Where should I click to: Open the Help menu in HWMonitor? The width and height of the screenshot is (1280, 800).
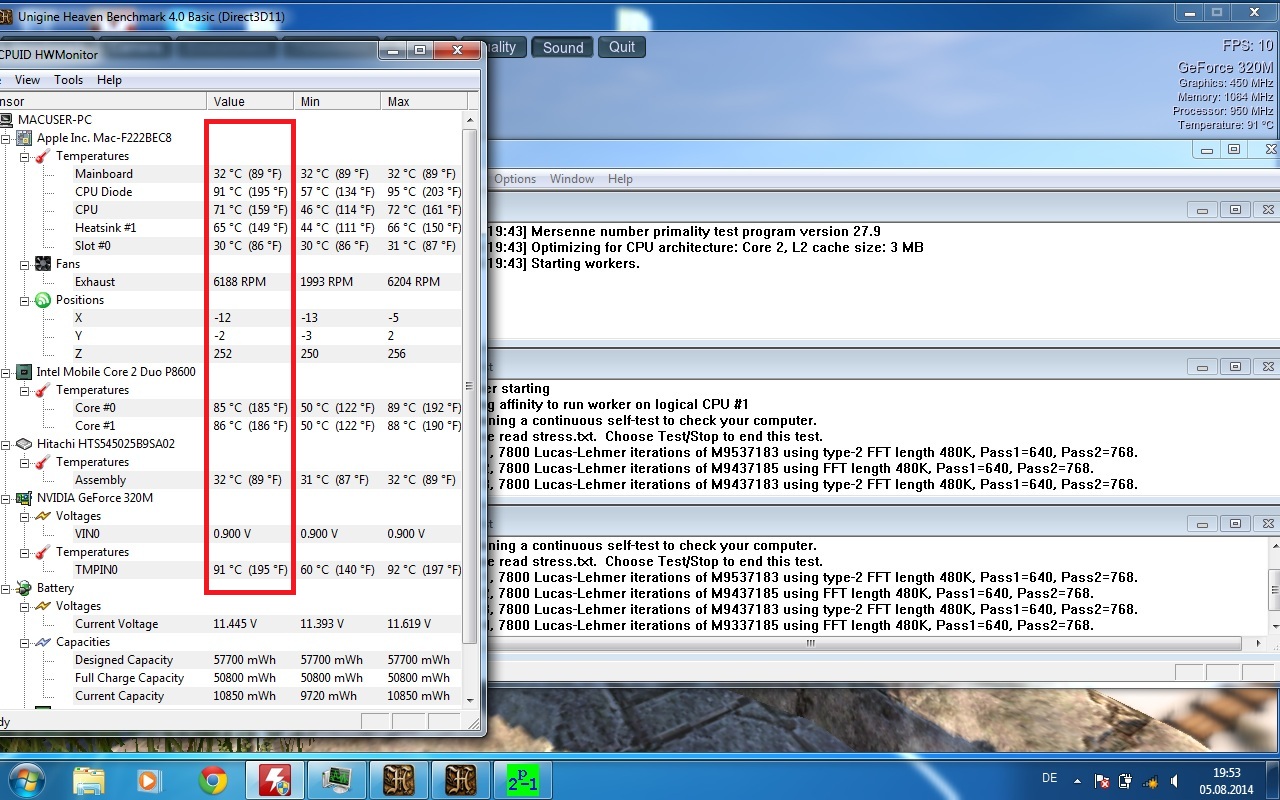click(x=109, y=80)
